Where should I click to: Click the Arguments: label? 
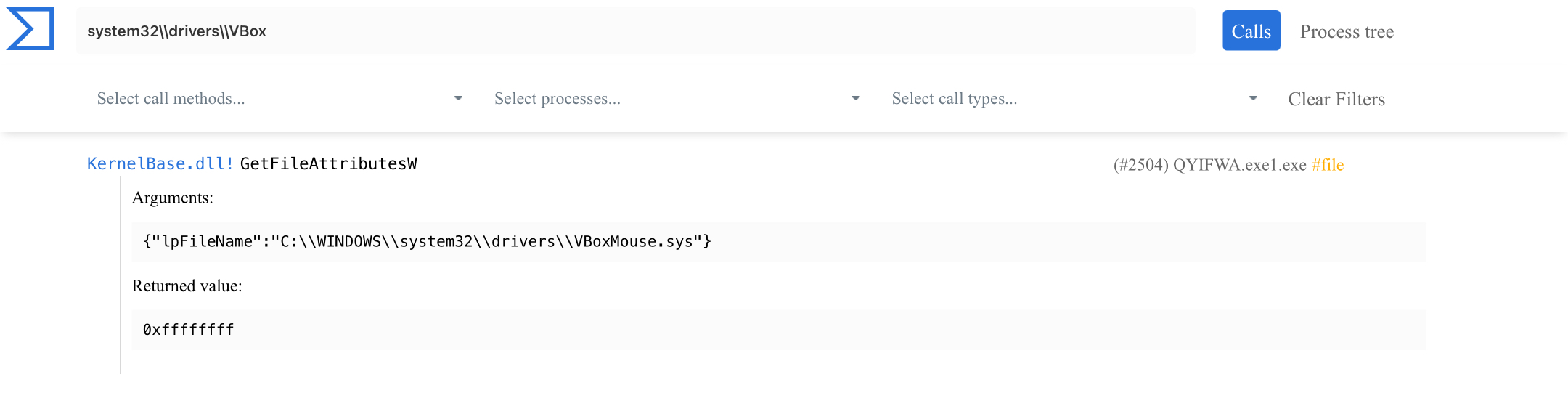point(173,198)
